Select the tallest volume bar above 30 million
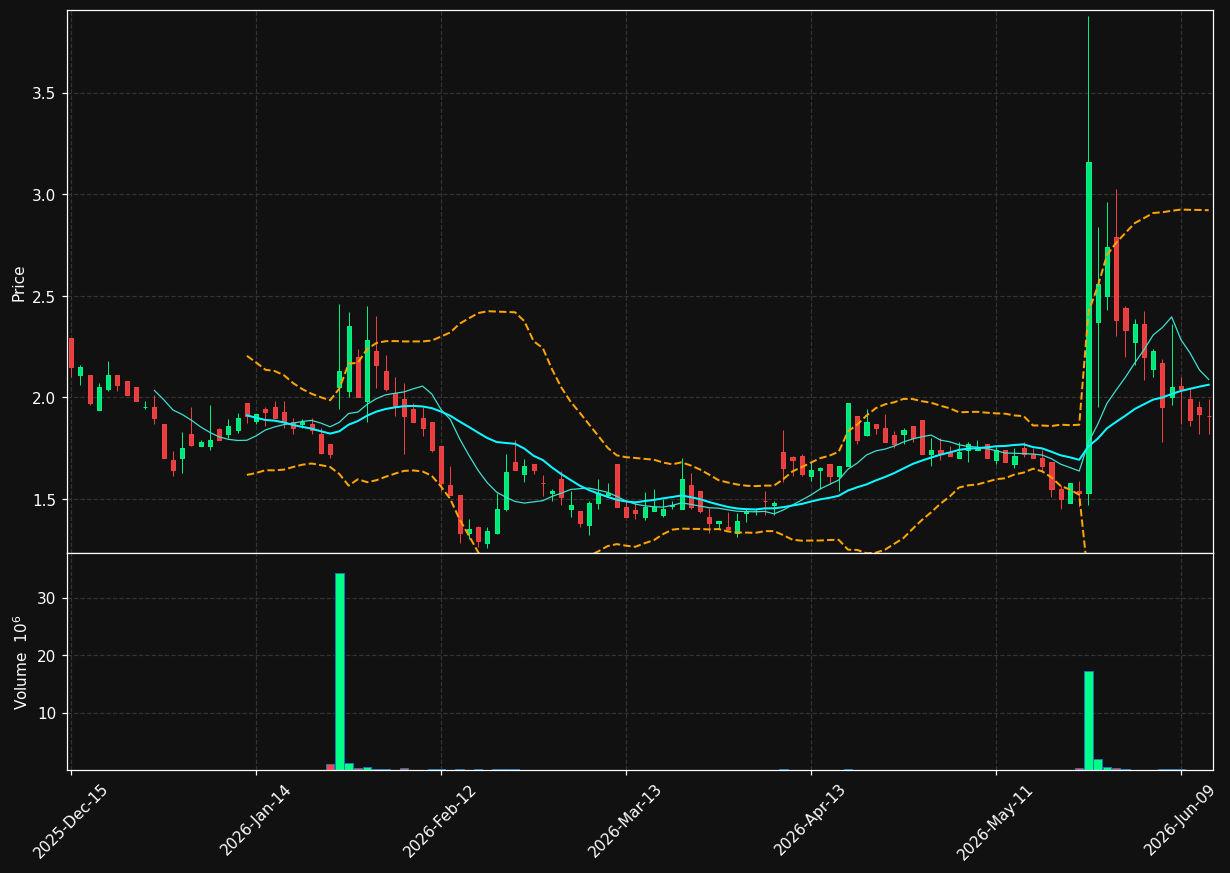 tap(340, 671)
